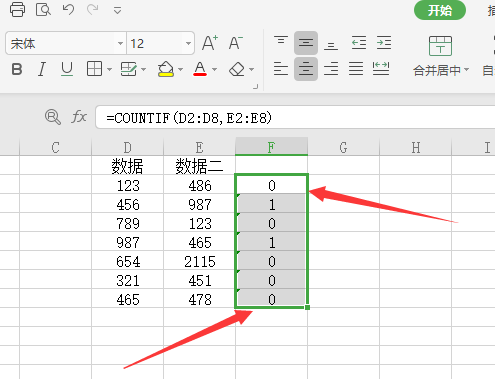Toggle underline formatting

tap(67, 69)
